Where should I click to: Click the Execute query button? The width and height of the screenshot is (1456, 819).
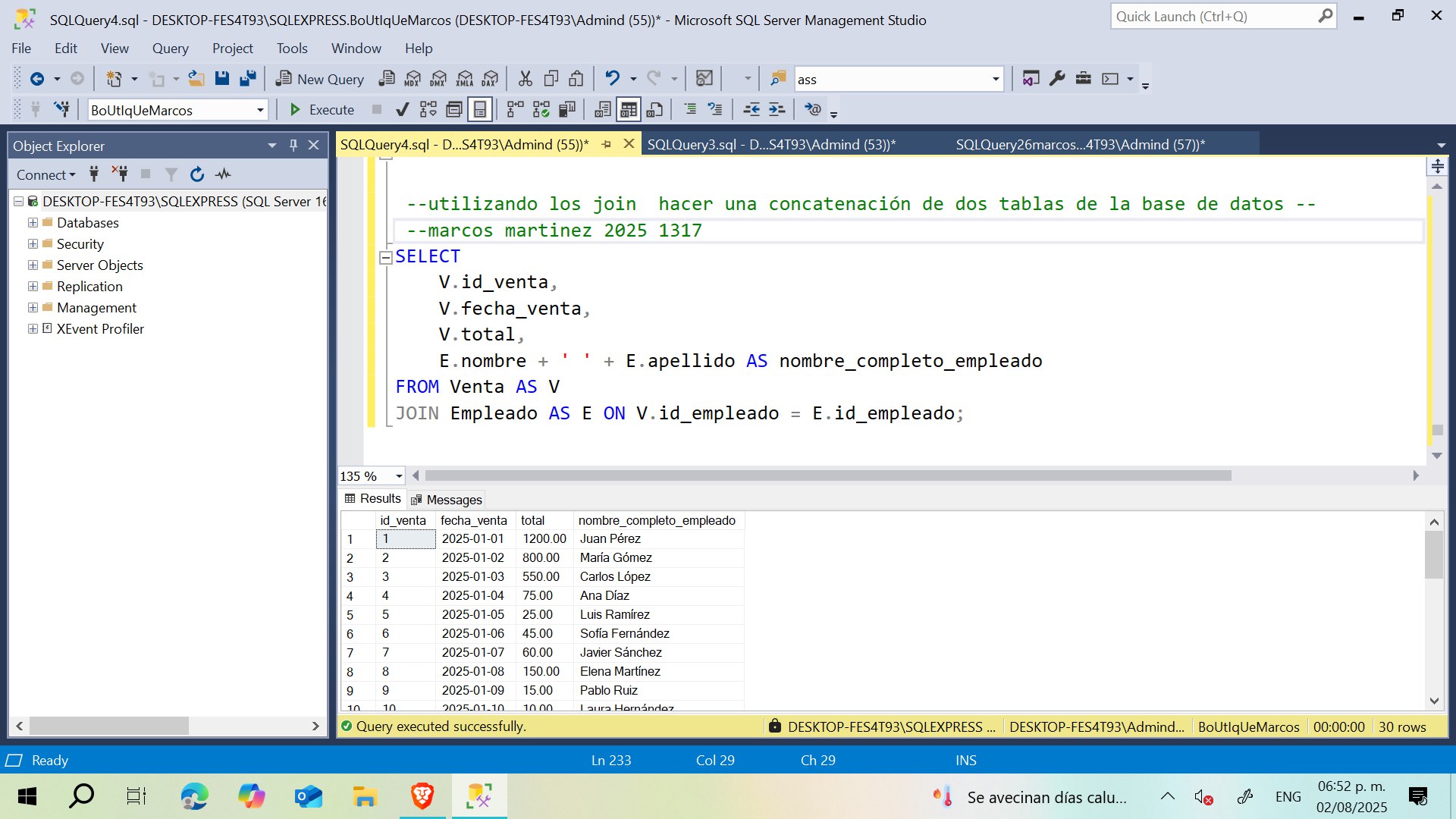(x=322, y=110)
